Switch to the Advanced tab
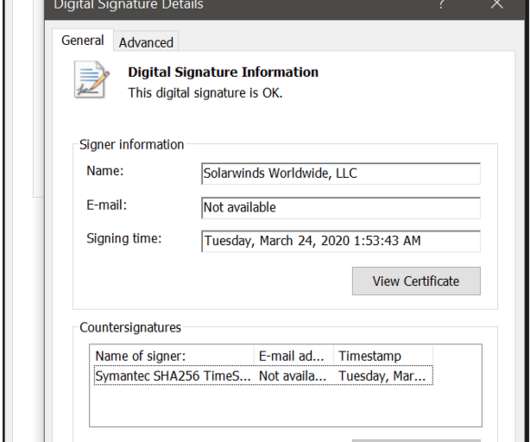The height and width of the screenshot is (442, 530). (x=146, y=43)
